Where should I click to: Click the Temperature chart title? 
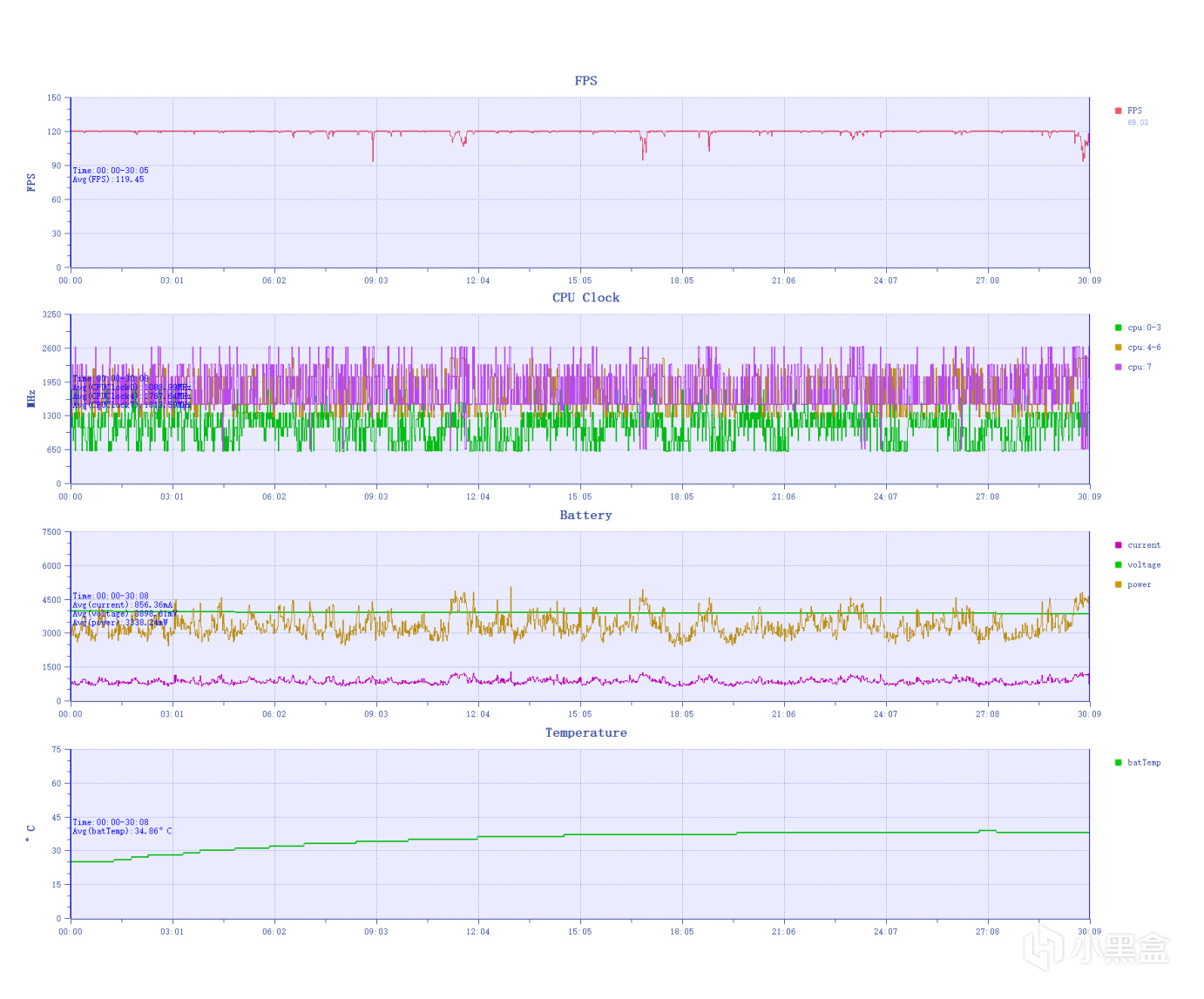coord(585,732)
